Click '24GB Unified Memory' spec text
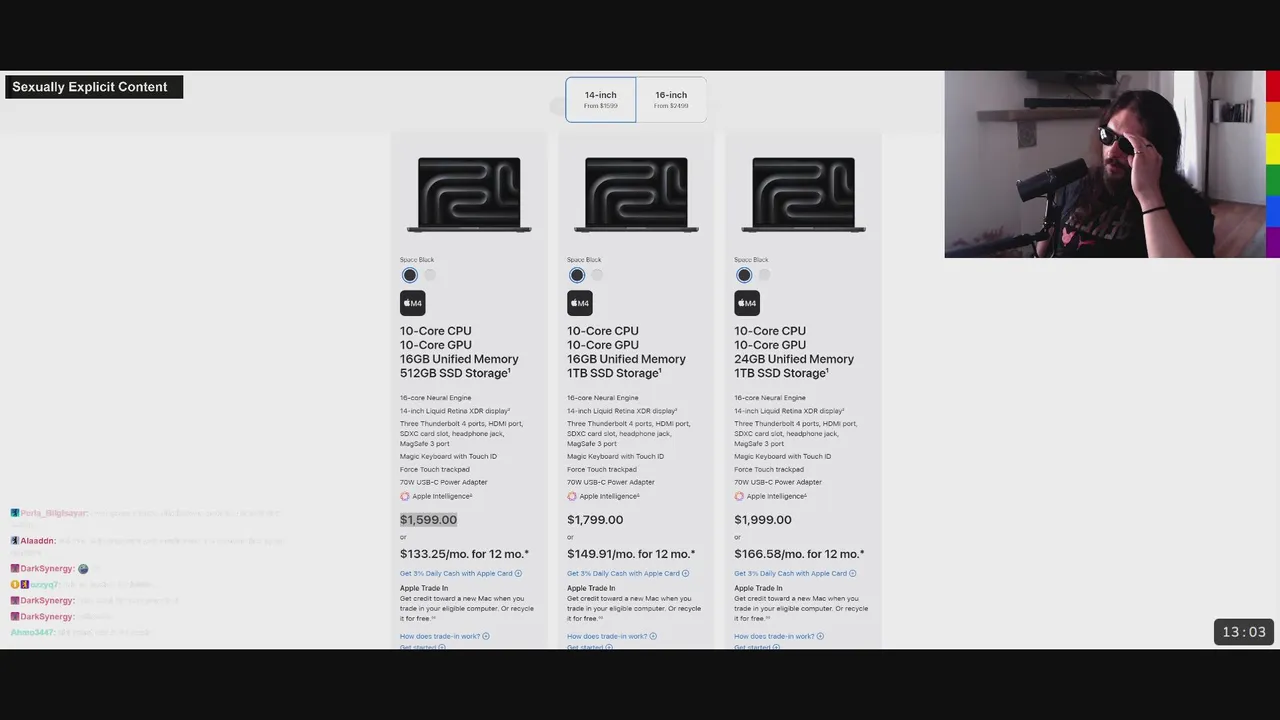The width and height of the screenshot is (1280, 720). (x=794, y=359)
